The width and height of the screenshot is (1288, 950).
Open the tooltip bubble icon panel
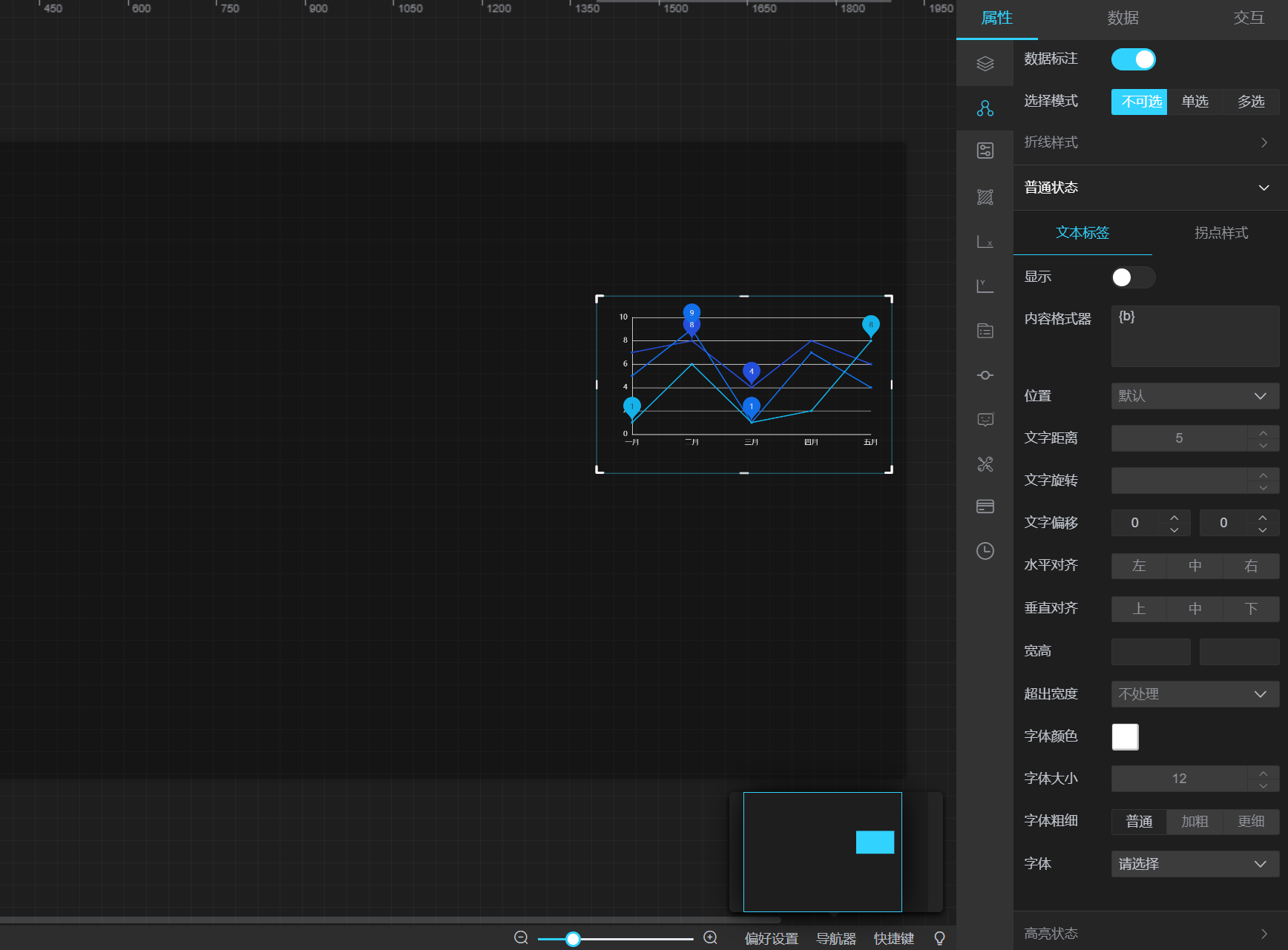(x=985, y=420)
